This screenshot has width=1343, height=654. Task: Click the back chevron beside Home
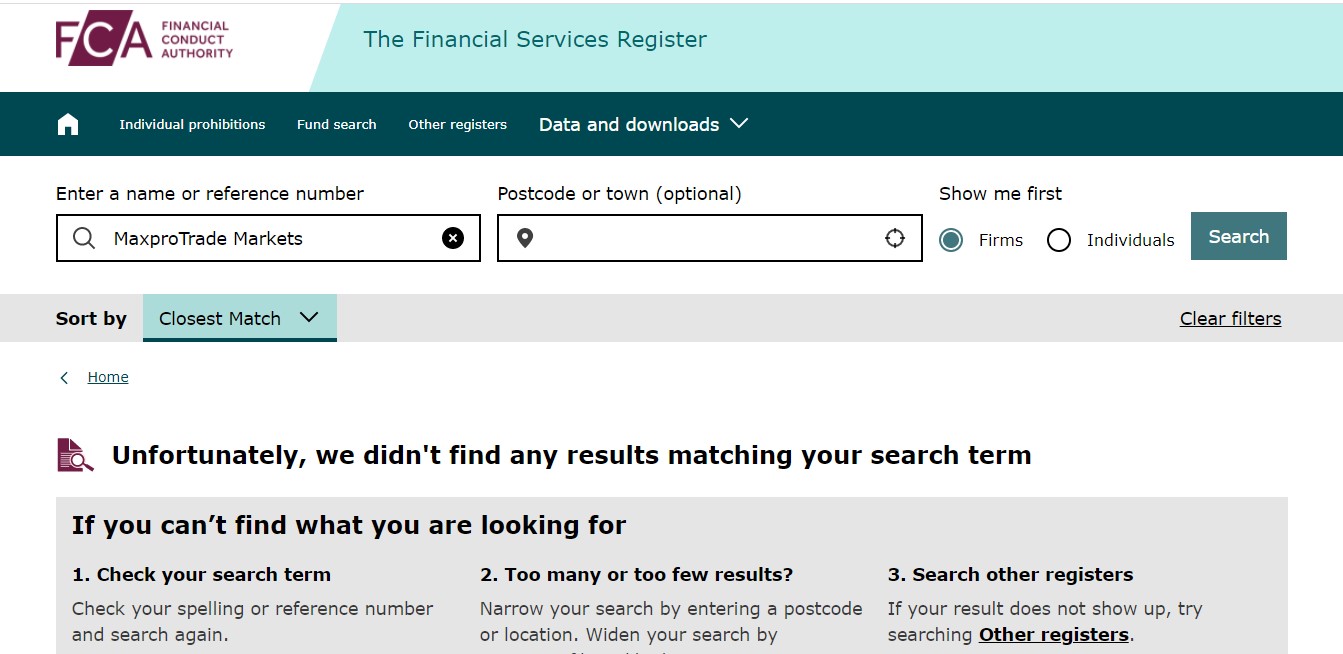(x=65, y=377)
